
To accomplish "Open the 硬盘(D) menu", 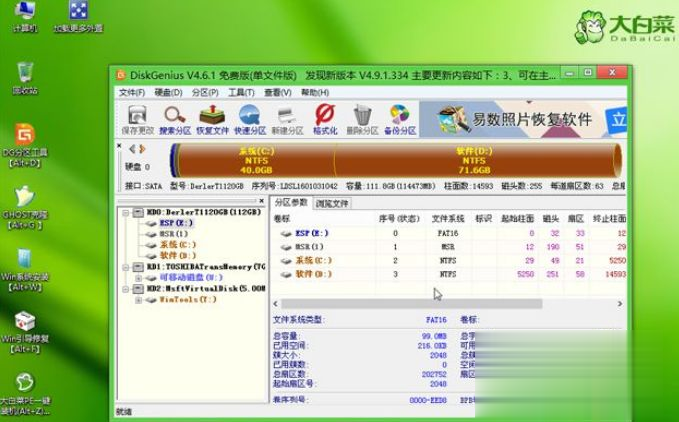I will pos(168,93).
